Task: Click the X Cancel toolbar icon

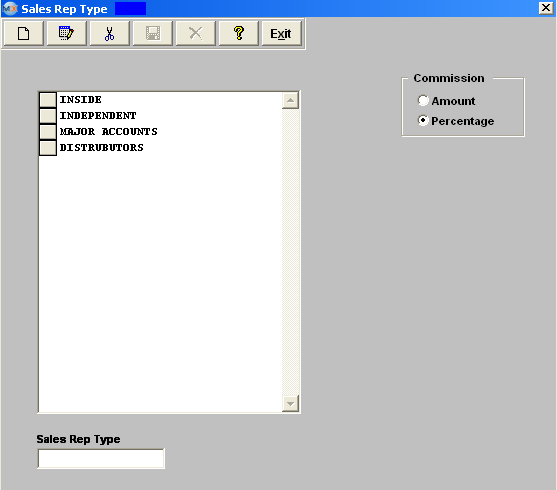Action: pyautogui.click(x=196, y=33)
